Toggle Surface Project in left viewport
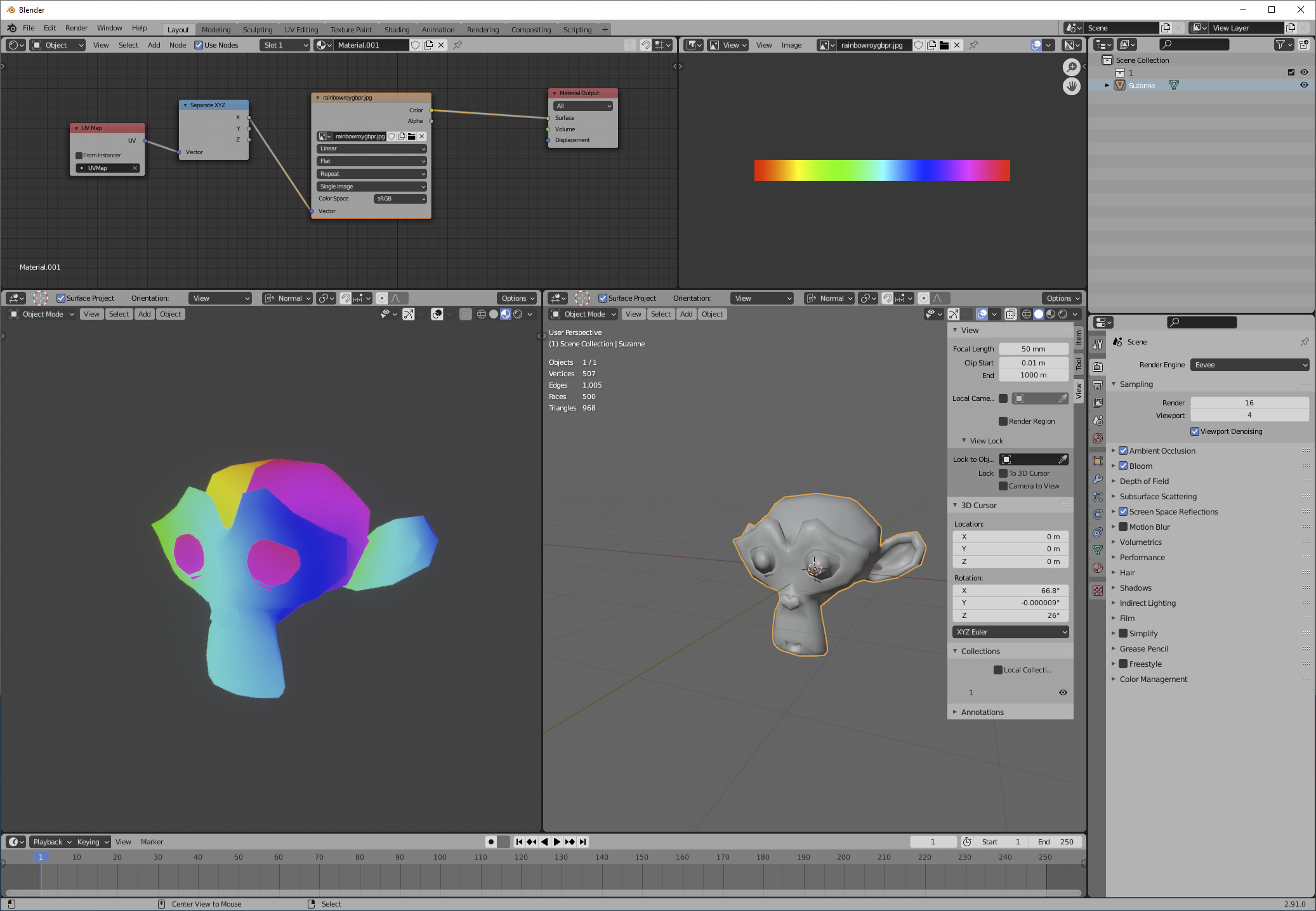The height and width of the screenshot is (911, 1316). [61, 298]
